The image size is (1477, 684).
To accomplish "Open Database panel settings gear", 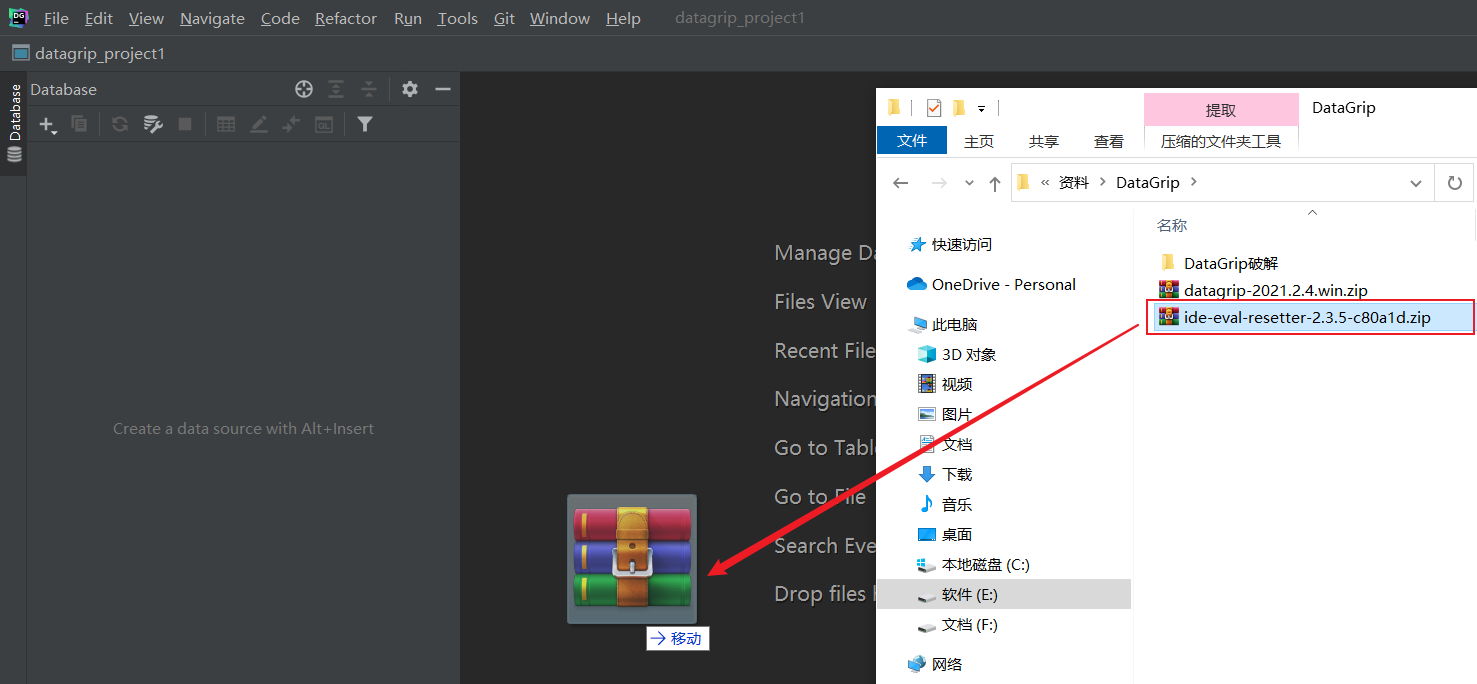I will coord(410,89).
